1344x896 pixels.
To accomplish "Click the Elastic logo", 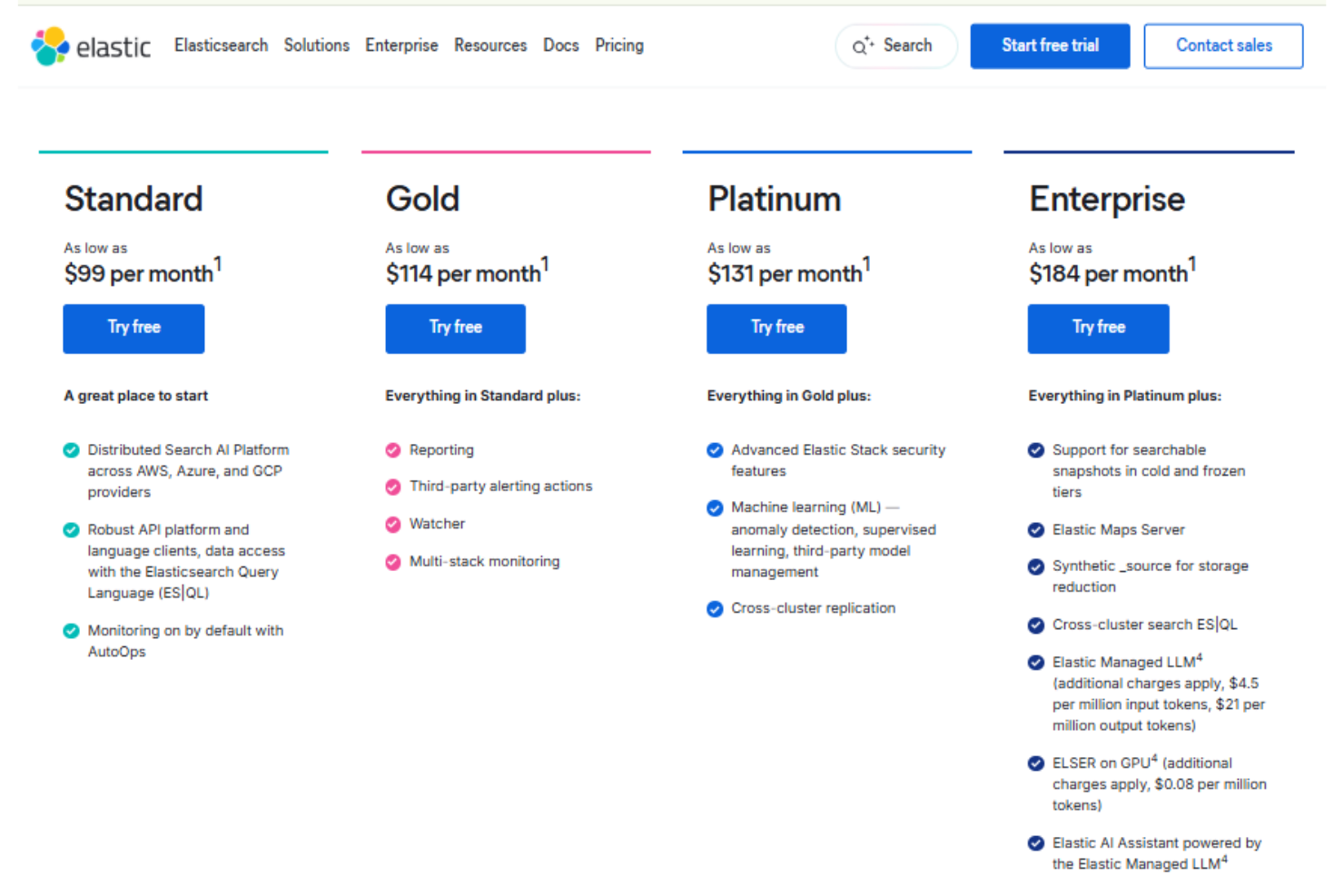I will tap(91, 46).
